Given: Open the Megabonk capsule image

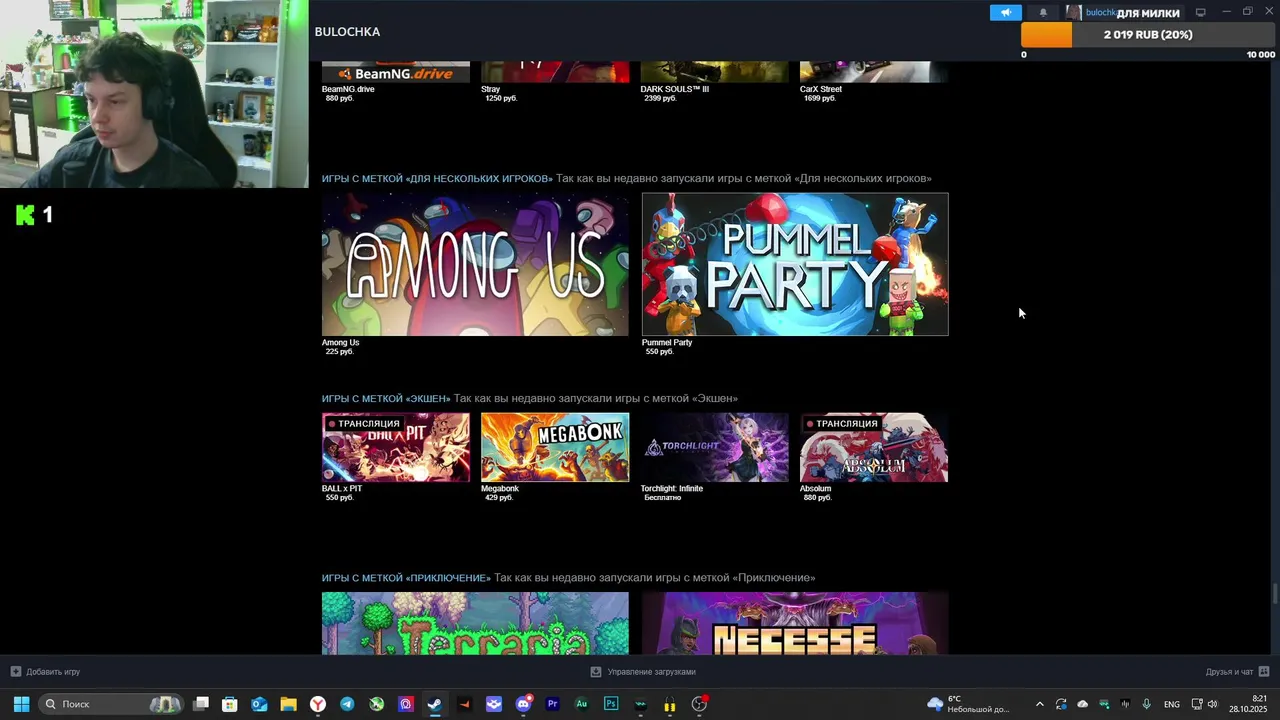Looking at the screenshot, I should tap(555, 448).
